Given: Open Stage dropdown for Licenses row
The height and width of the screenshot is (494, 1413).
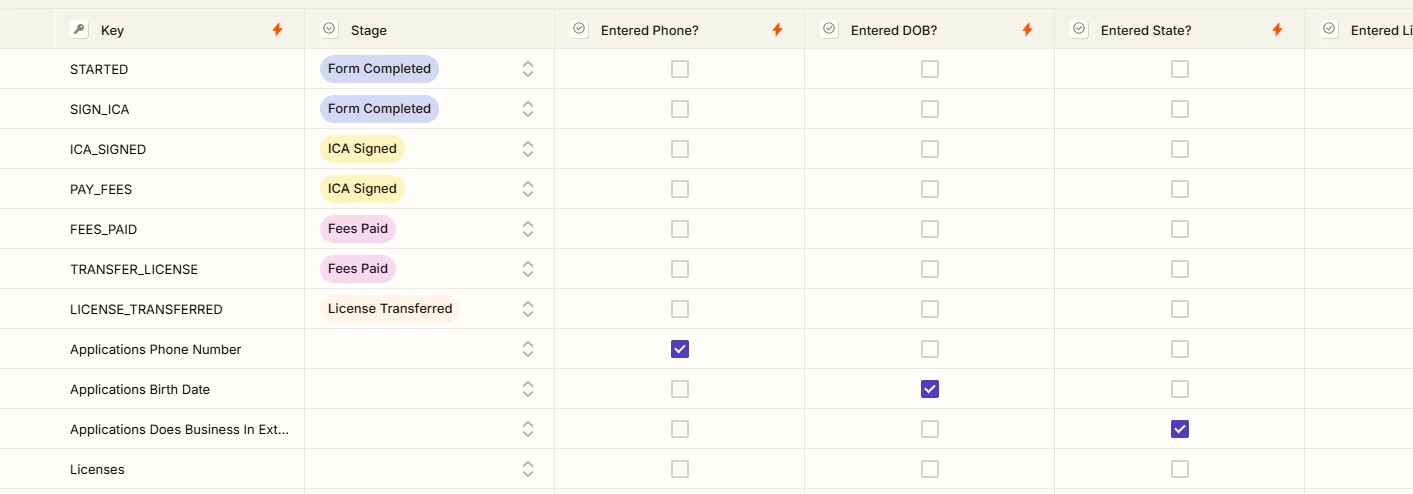Looking at the screenshot, I should click(x=528, y=469).
